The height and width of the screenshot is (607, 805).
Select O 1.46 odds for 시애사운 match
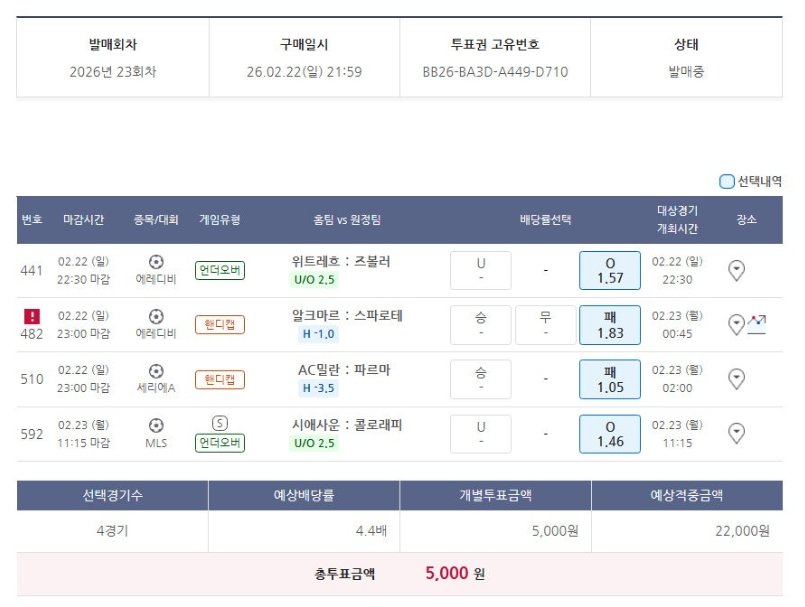(x=610, y=433)
